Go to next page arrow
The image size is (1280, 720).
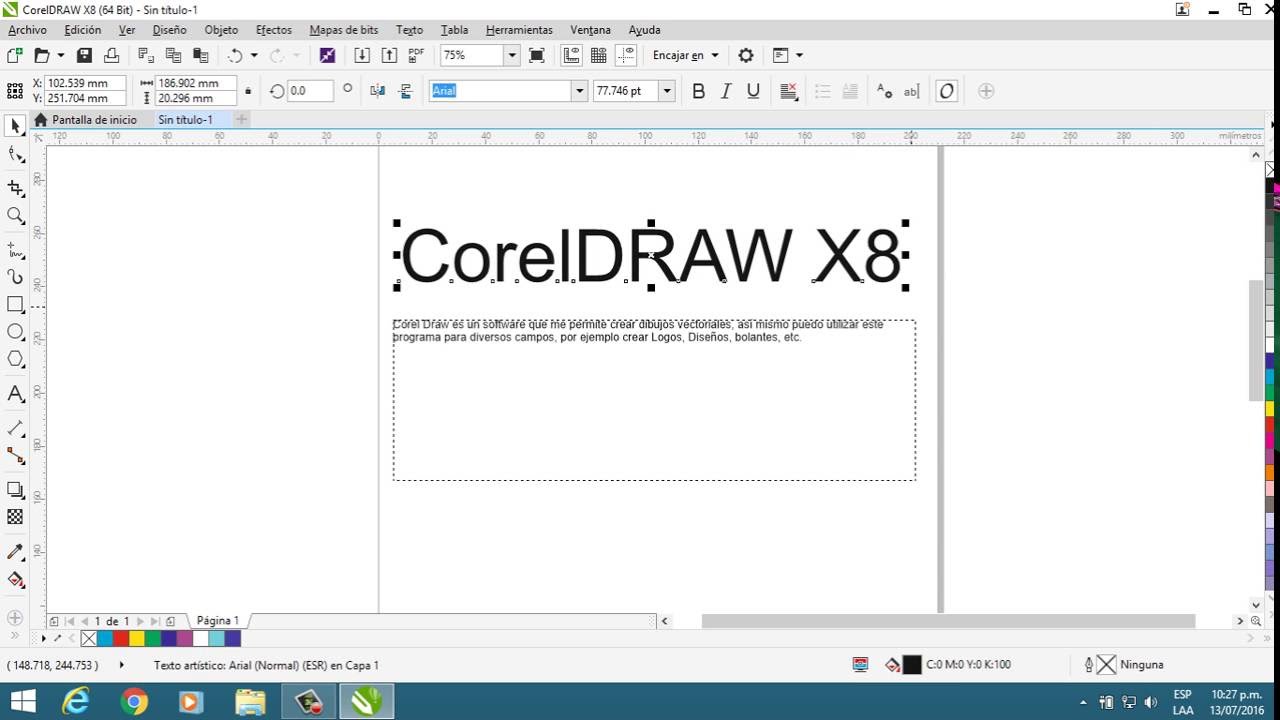tap(140, 621)
